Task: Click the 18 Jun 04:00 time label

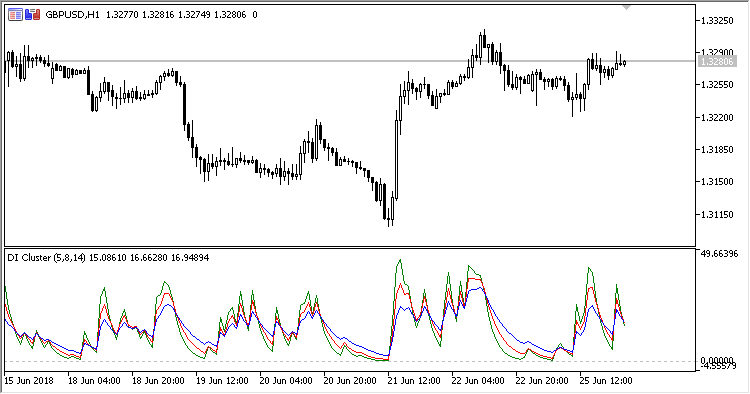Action: (x=94, y=381)
